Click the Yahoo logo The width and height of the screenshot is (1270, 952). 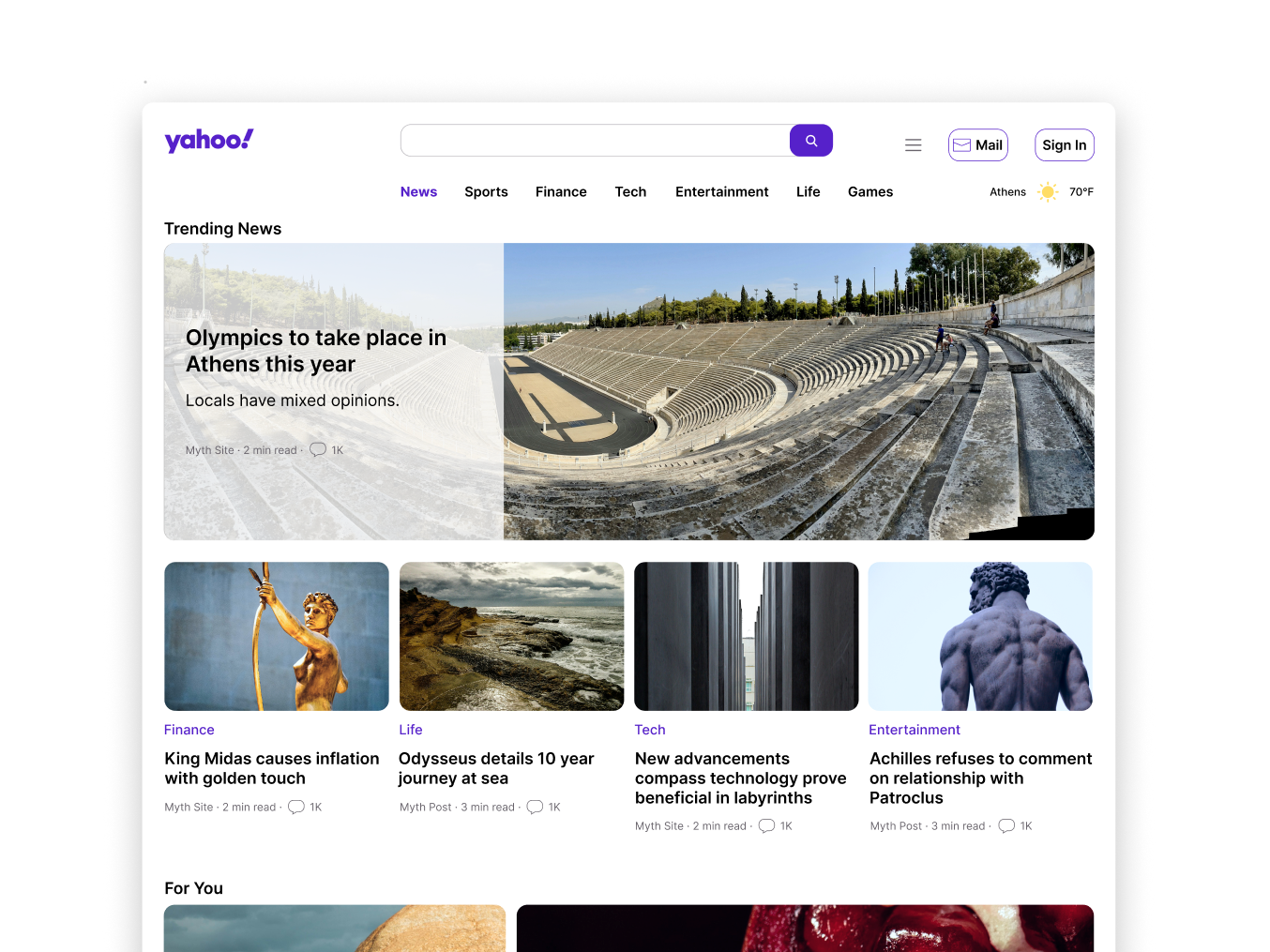click(x=209, y=141)
